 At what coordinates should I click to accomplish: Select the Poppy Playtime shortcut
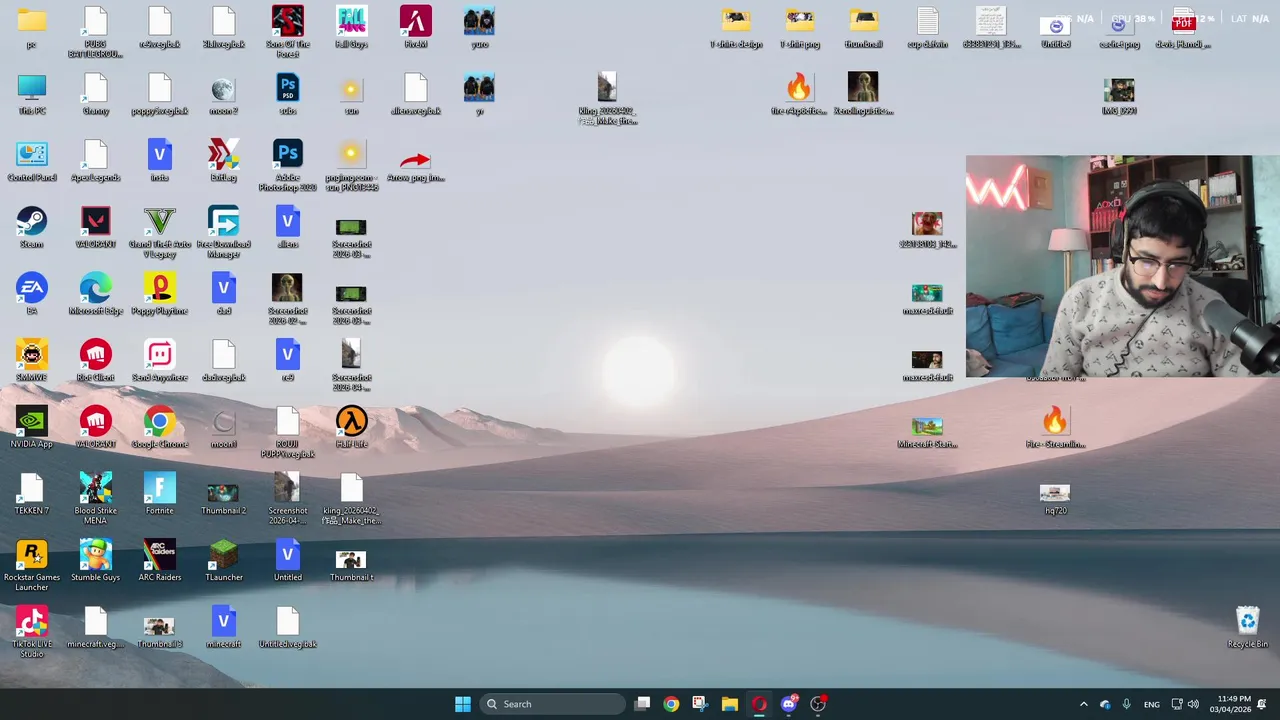click(160, 295)
